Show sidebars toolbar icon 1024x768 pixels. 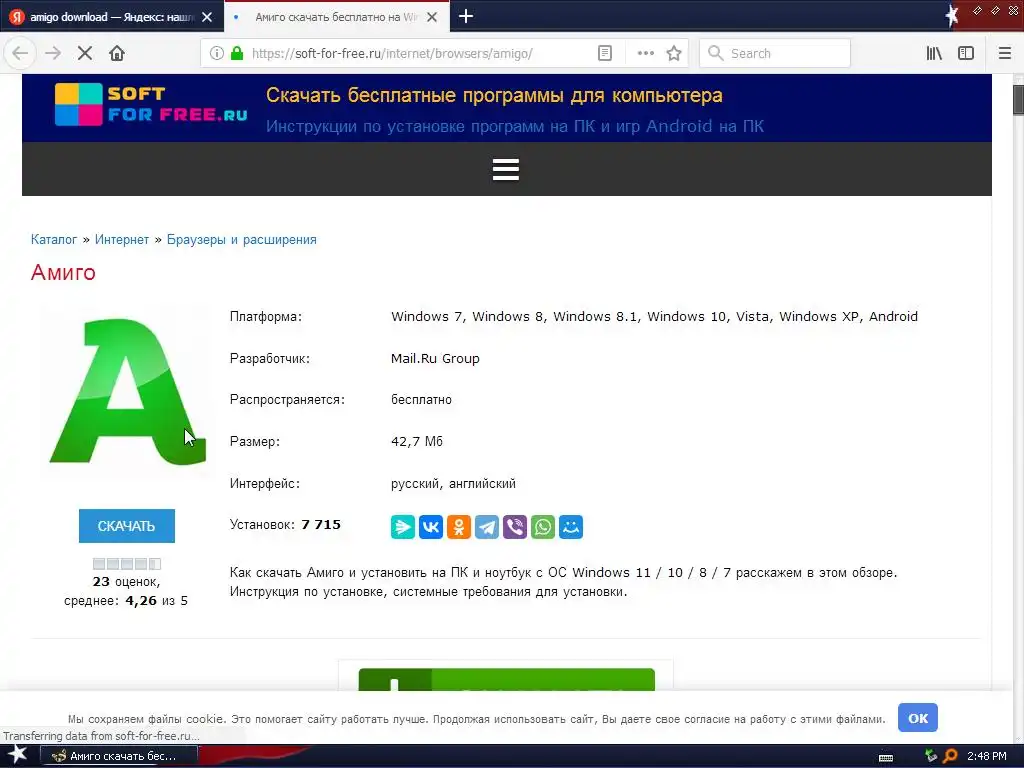[x=966, y=53]
